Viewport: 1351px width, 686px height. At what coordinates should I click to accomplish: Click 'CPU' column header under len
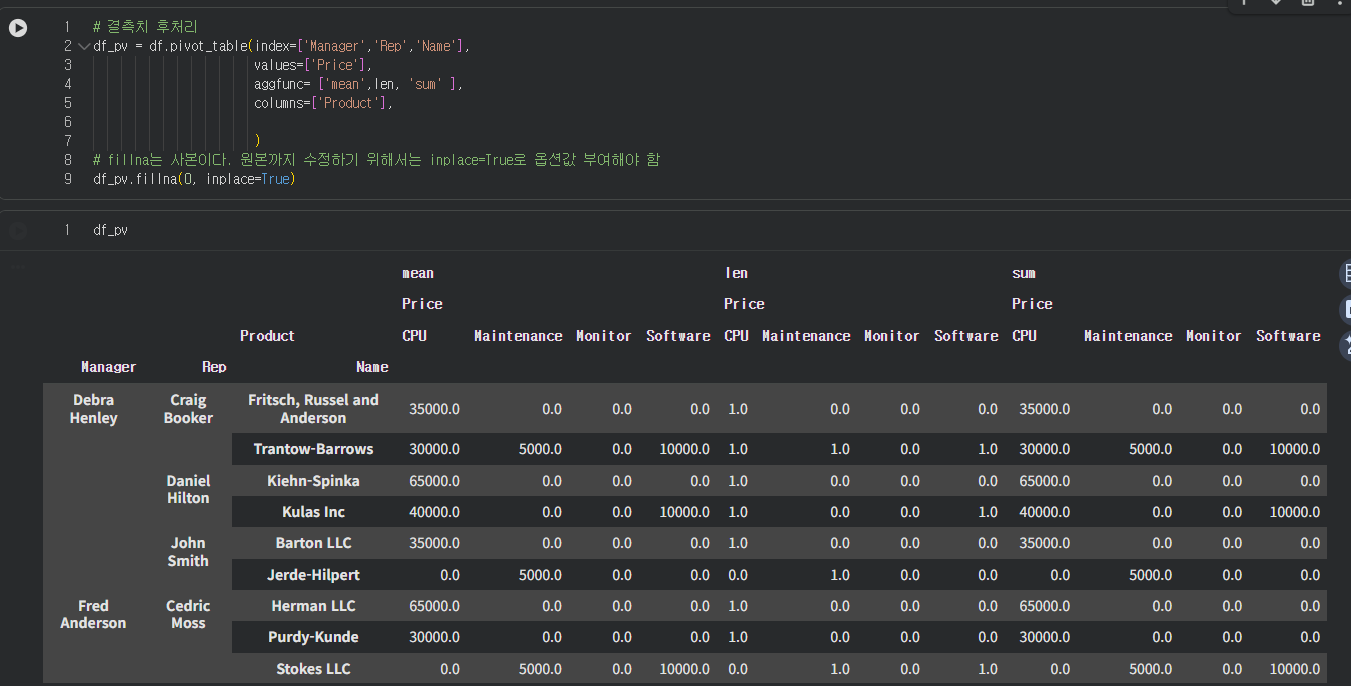tap(736, 336)
